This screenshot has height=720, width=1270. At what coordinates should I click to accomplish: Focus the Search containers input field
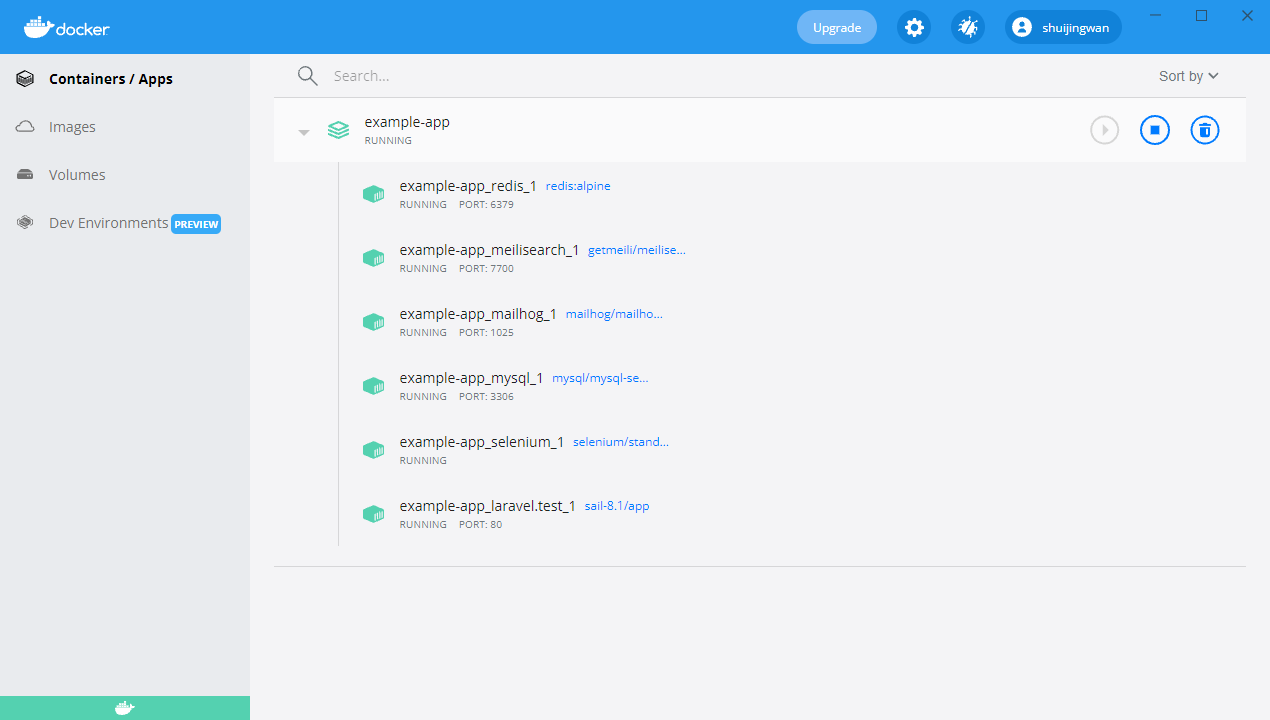pyautogui.click(x=700, y=76)
